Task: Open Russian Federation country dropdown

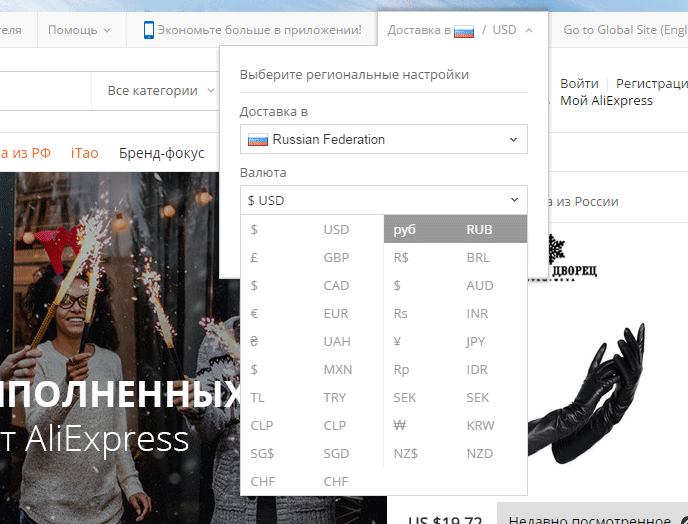Action: pyautogui.click(x=383, y=139)
